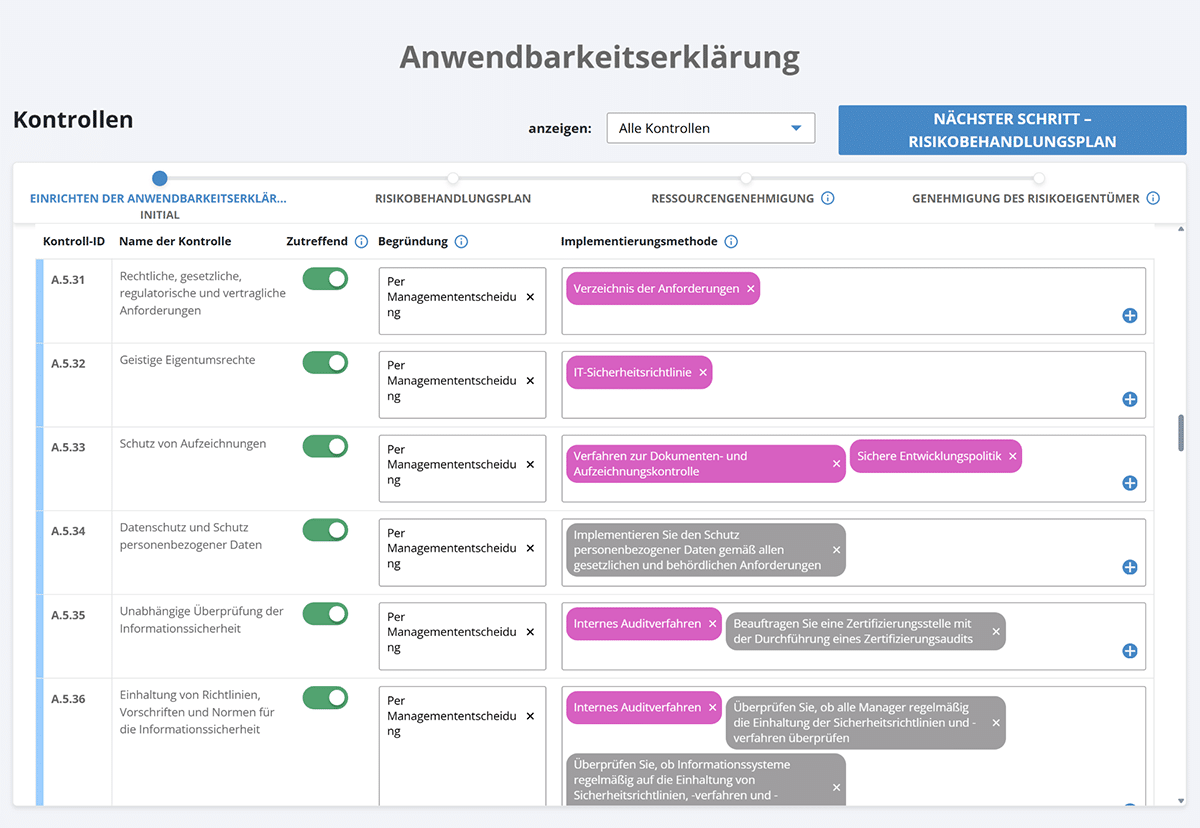The image size is (1200, 828).
Task: Click info icon beside Begründung header
Action: click(x=461, y=242)
